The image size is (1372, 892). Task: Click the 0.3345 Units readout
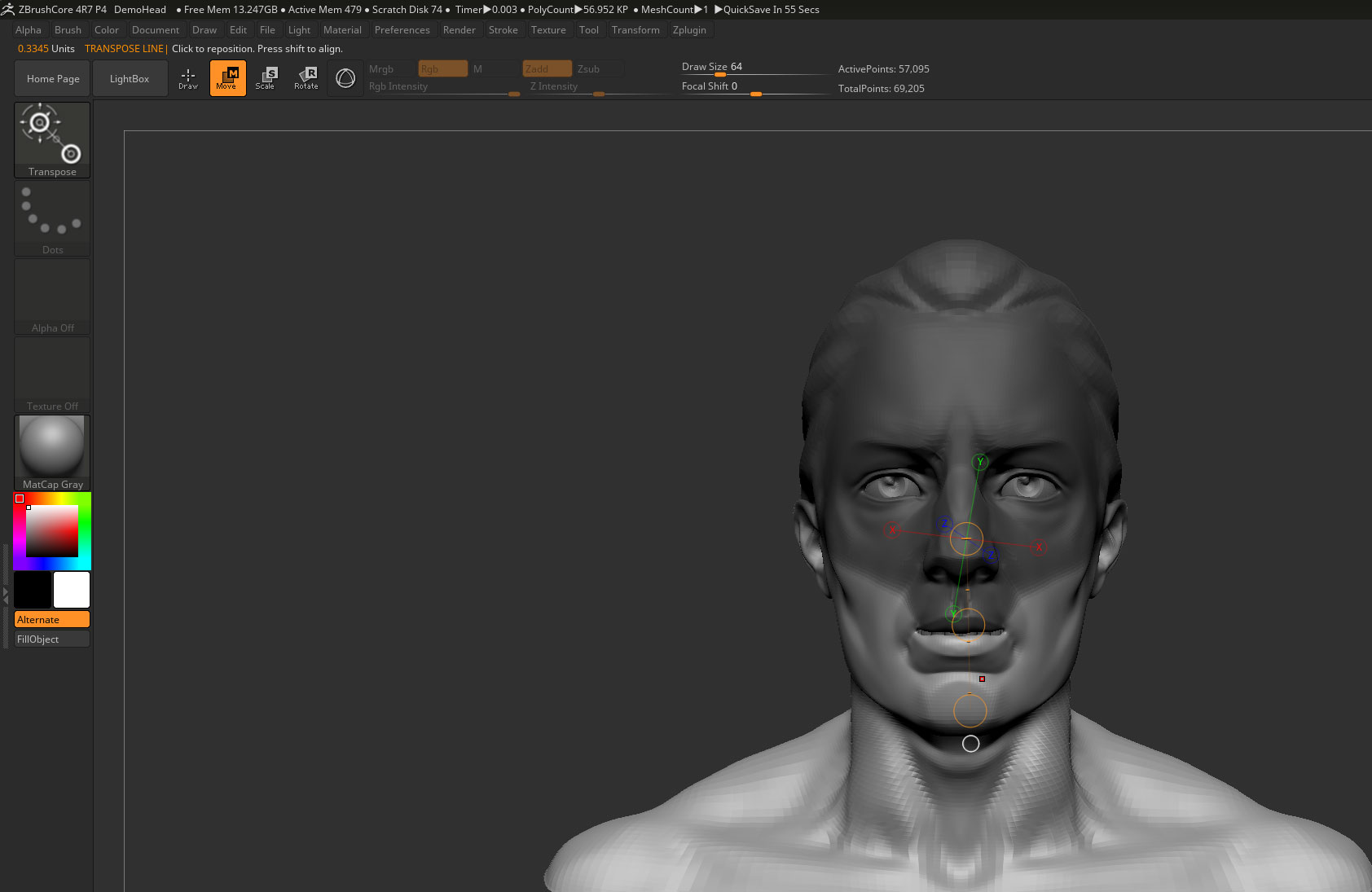point(46,49)
